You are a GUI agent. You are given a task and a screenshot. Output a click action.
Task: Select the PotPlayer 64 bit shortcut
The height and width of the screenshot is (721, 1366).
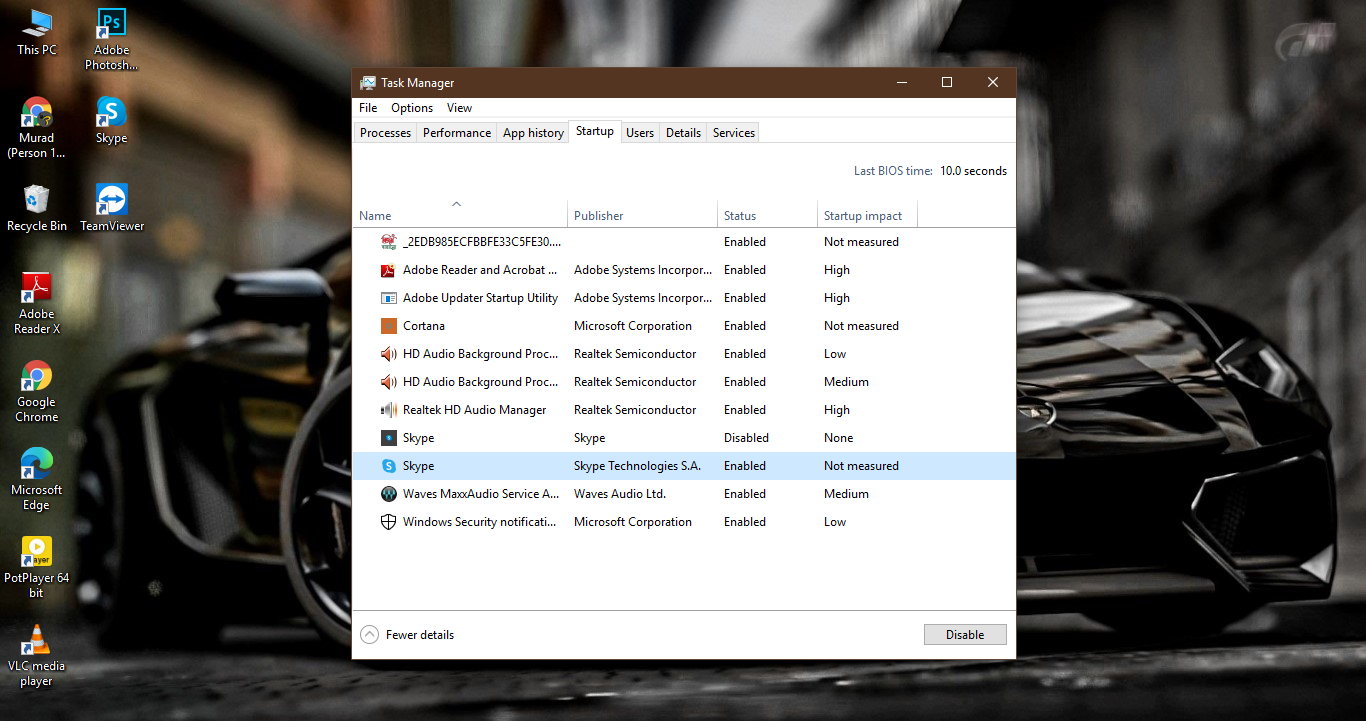37,567
